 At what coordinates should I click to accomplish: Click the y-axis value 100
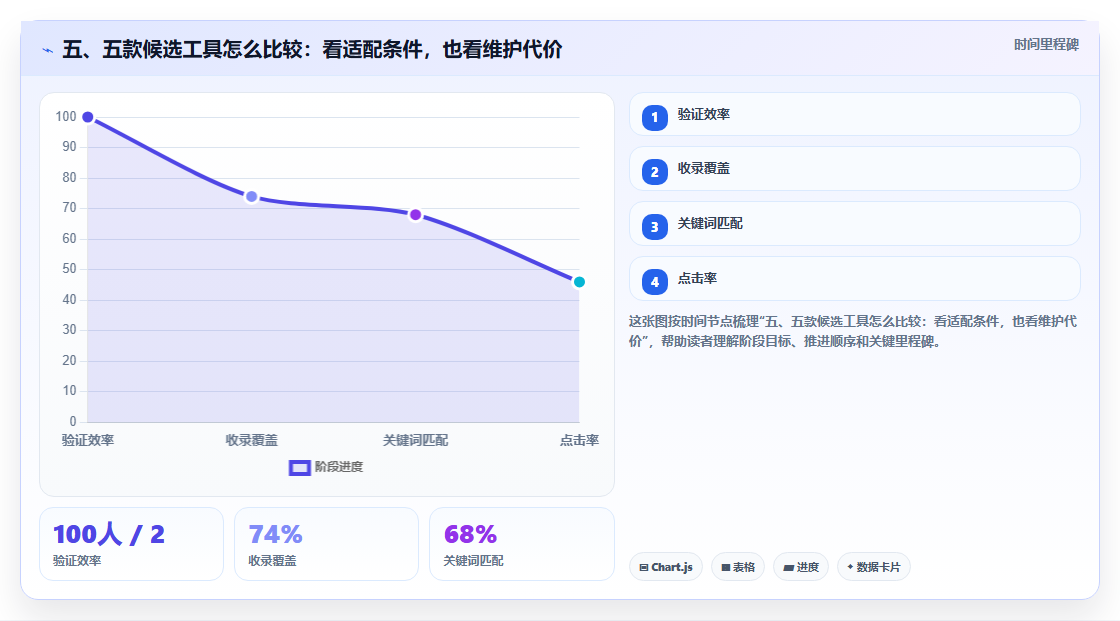[66, 116]
